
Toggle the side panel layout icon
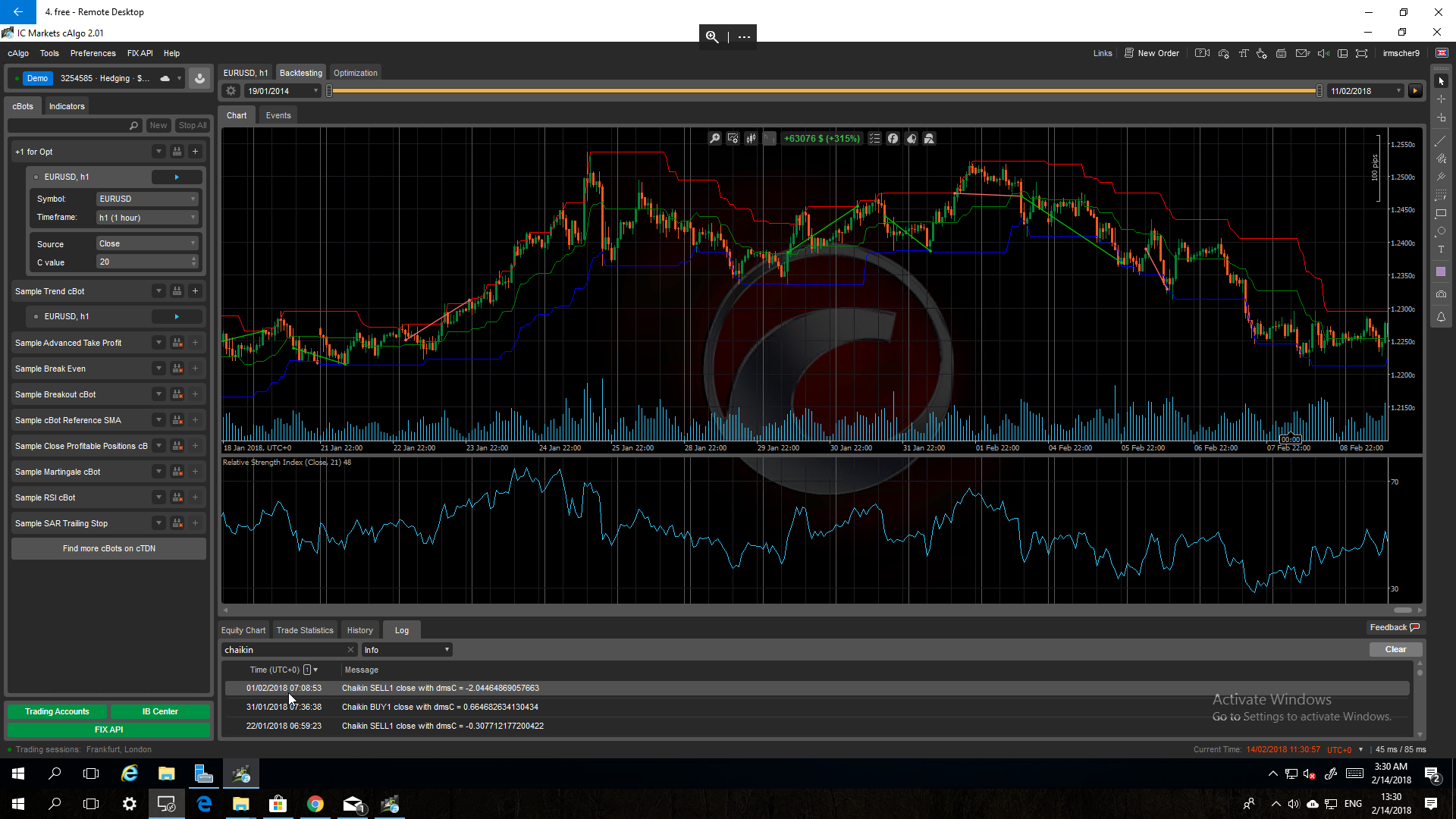1342,53
